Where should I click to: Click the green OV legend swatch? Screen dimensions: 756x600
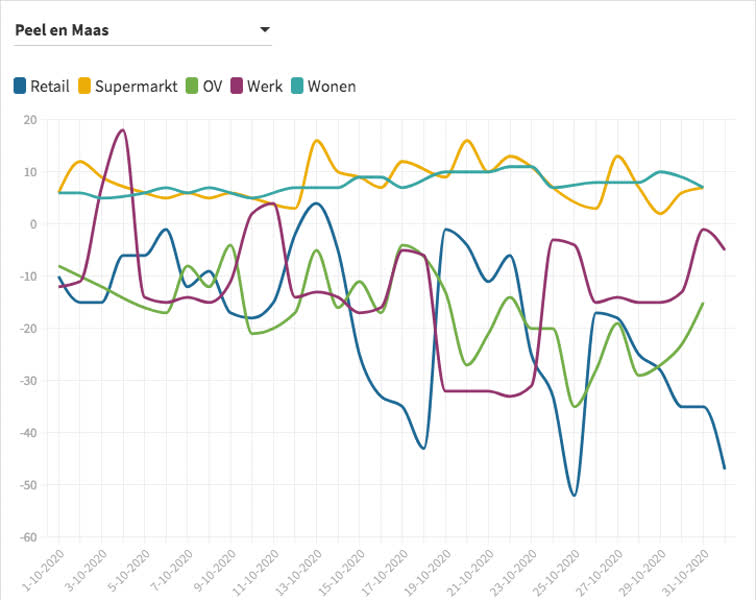192,86
